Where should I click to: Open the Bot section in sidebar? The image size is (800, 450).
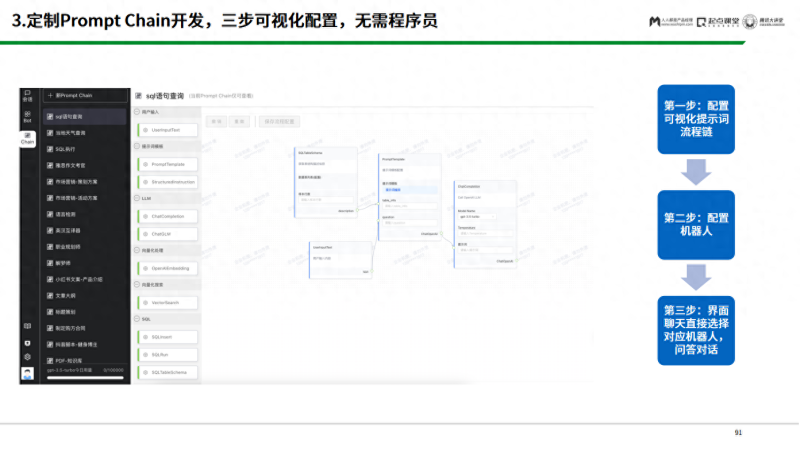point(27,116)
